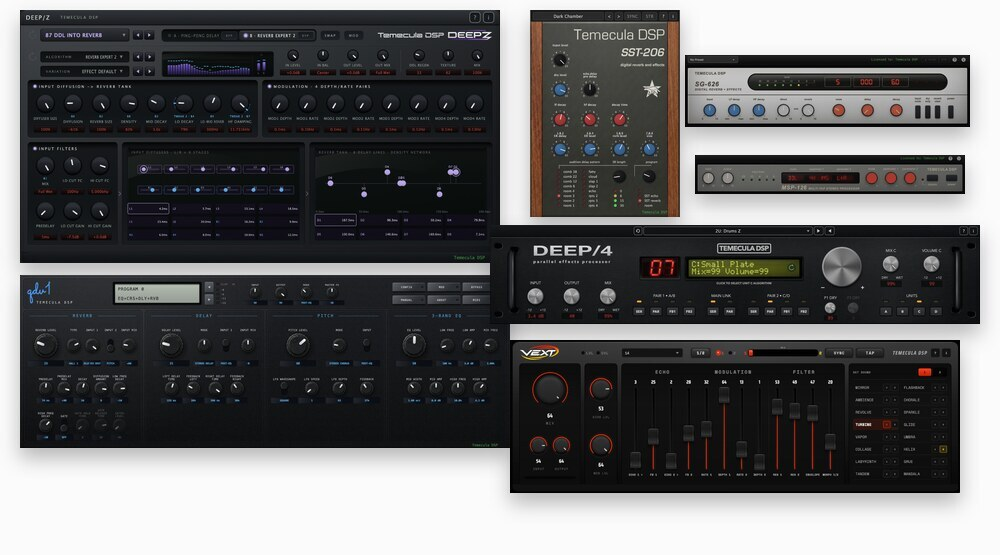Click the VEXT logo
Screen dimensions: 1000x555
540,352
